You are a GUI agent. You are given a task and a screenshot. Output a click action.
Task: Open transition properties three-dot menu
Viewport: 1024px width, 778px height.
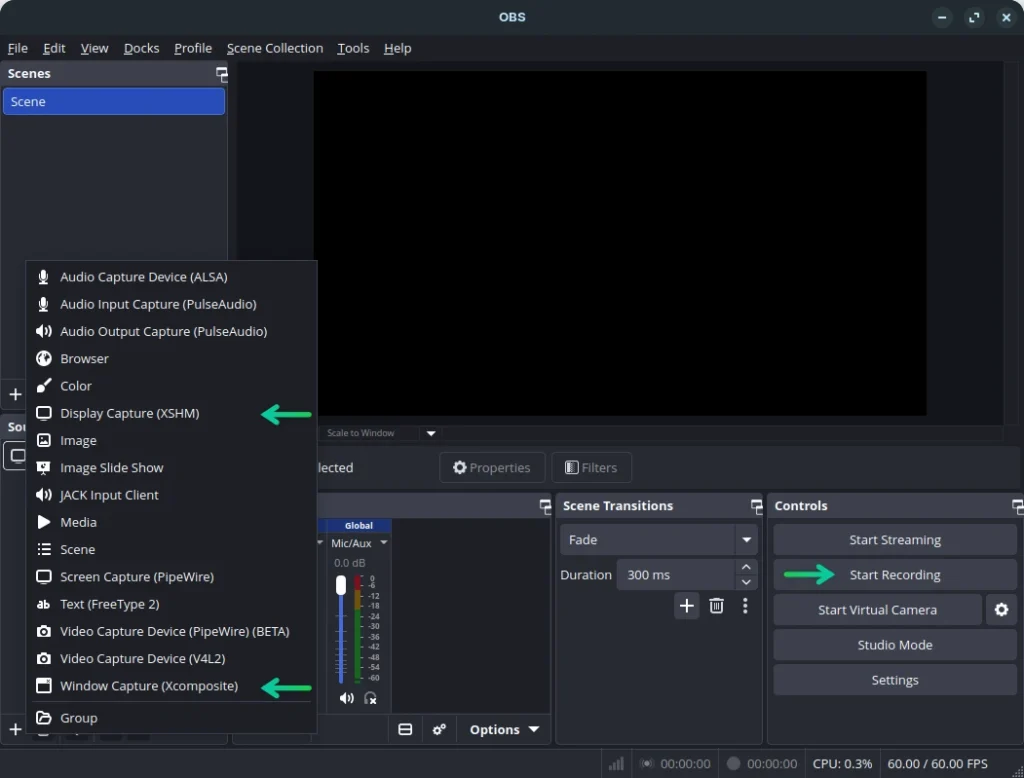tap(745, 606)
